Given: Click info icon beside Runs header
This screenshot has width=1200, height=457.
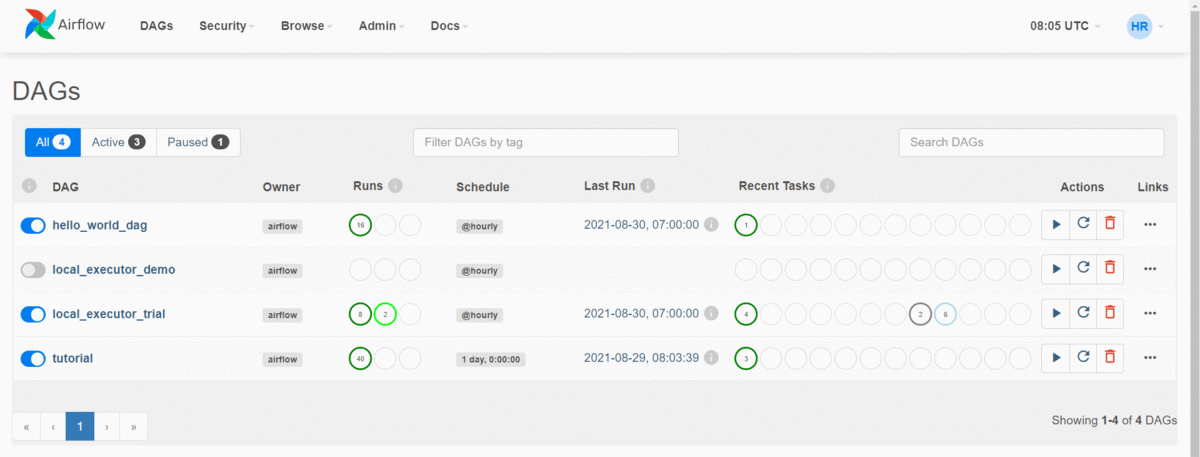Looking at the screenshot, I should coord(395,186).
